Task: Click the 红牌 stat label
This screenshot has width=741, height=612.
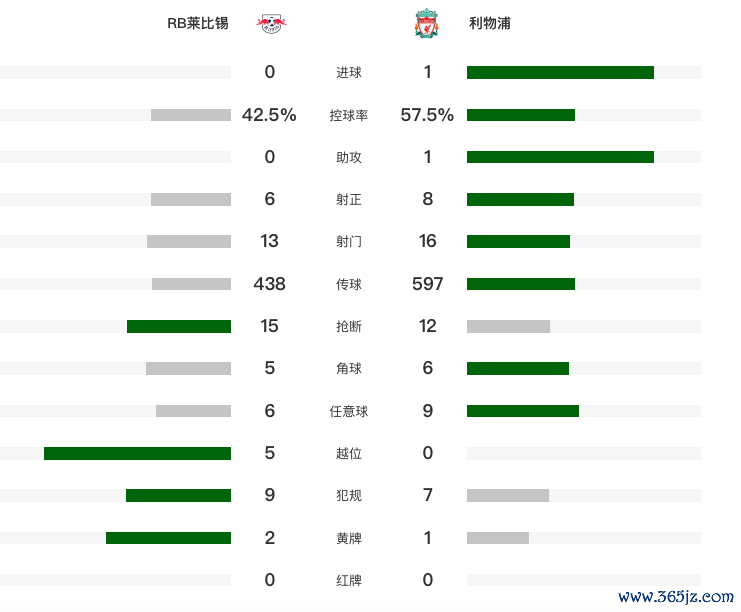Action: point(349,580)
